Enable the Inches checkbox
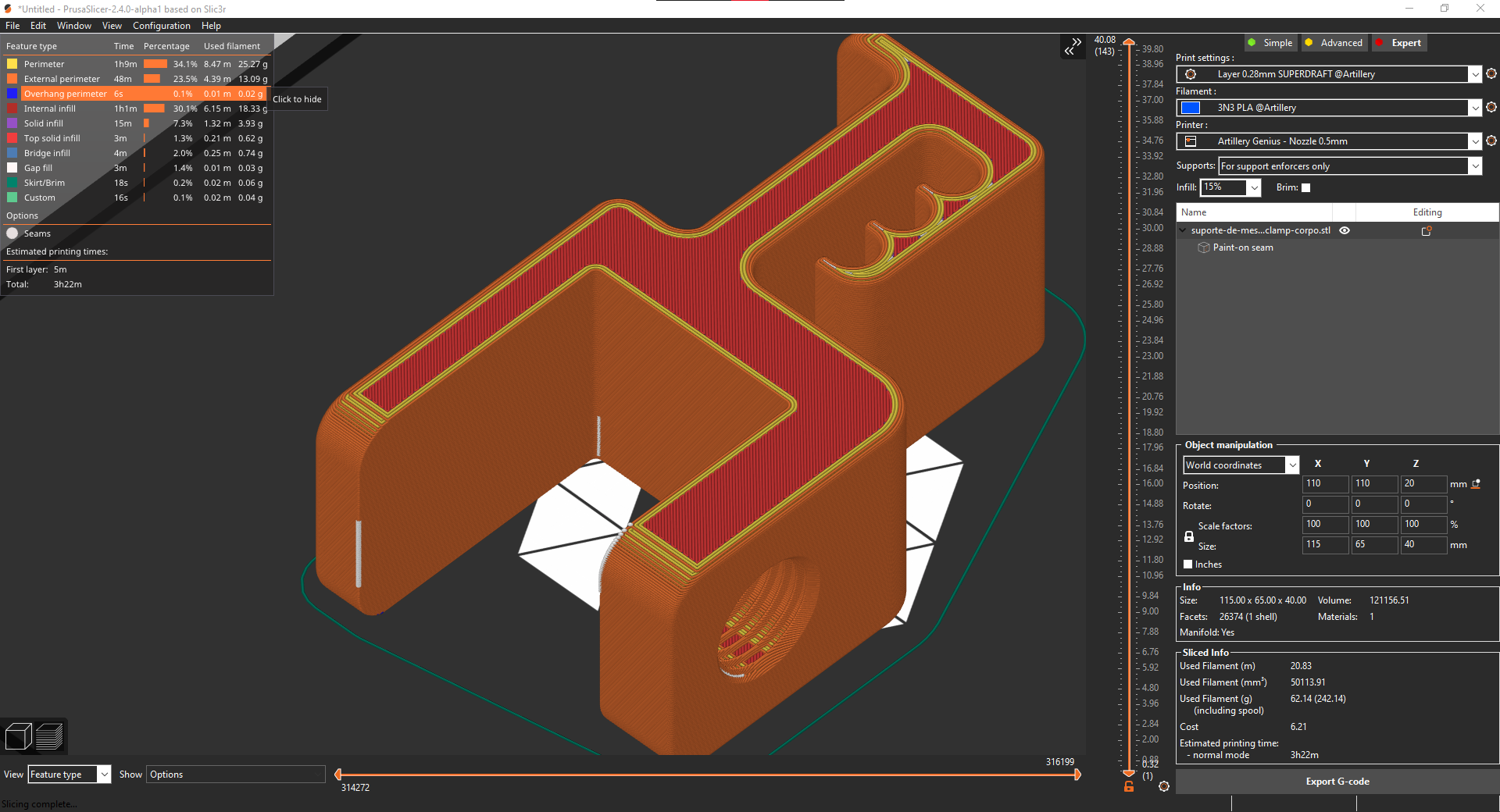 1188,564
